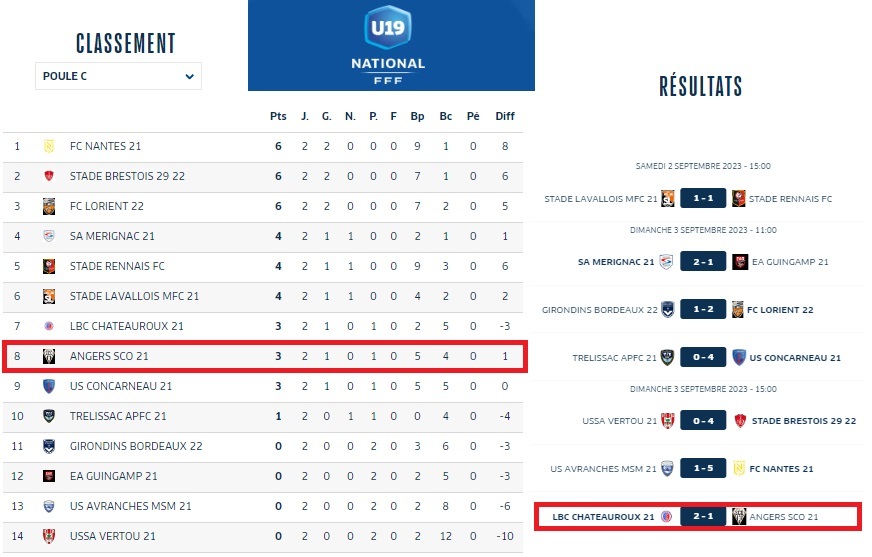Open the Poule C dropdown

click(x=118, y=76)
